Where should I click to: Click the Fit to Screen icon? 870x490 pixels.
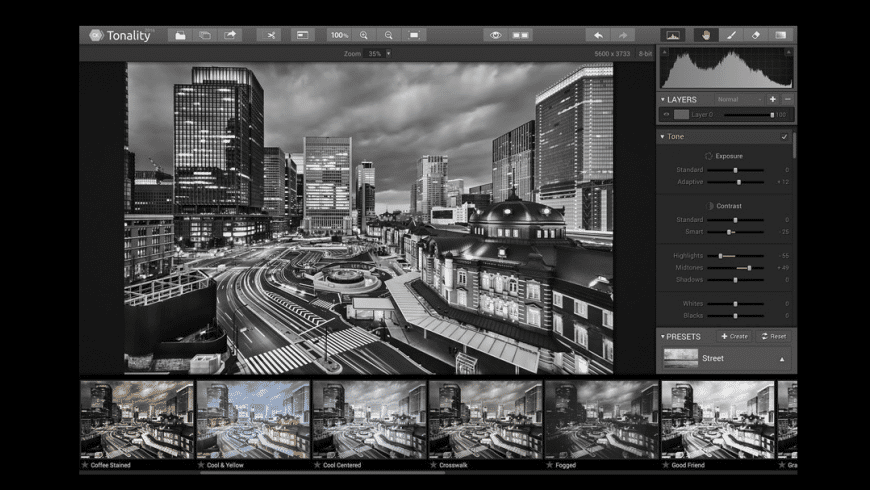414,35
